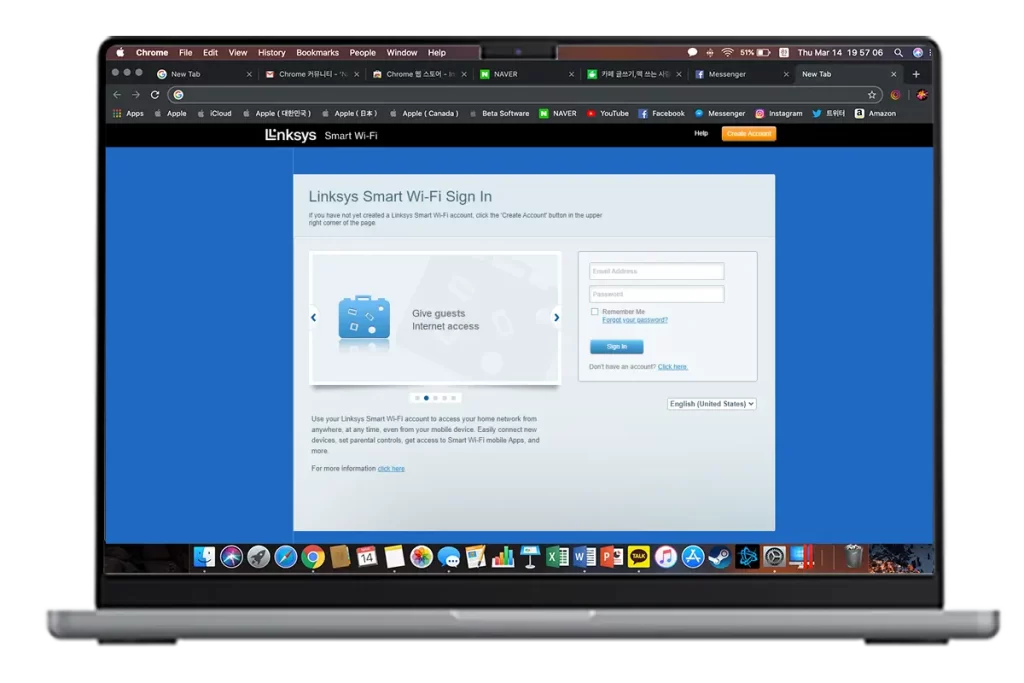
Task: Launch Siri from the Dock
Action: (x=231, y=557)
